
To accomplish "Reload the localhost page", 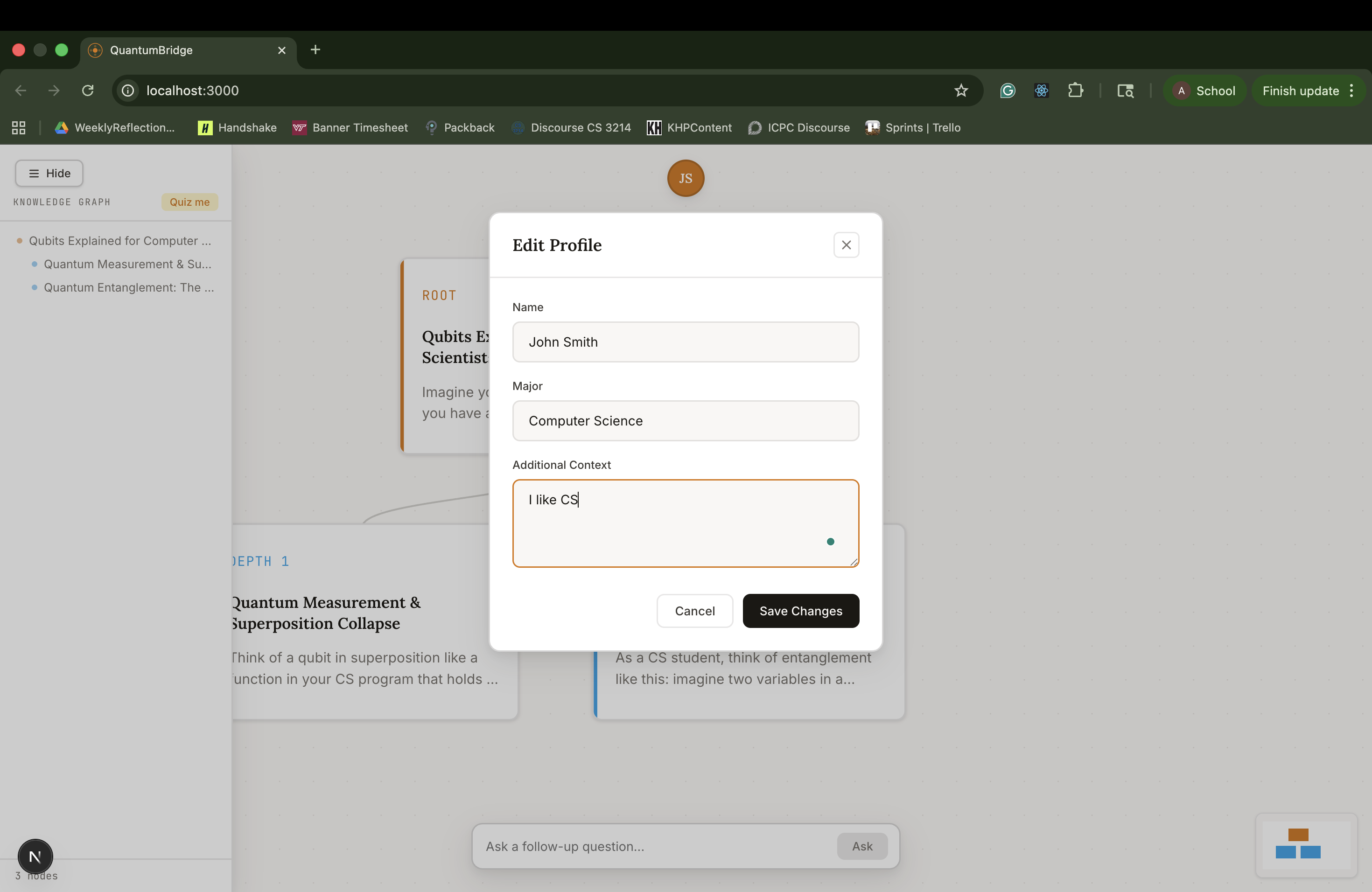I will coord(88,91).
